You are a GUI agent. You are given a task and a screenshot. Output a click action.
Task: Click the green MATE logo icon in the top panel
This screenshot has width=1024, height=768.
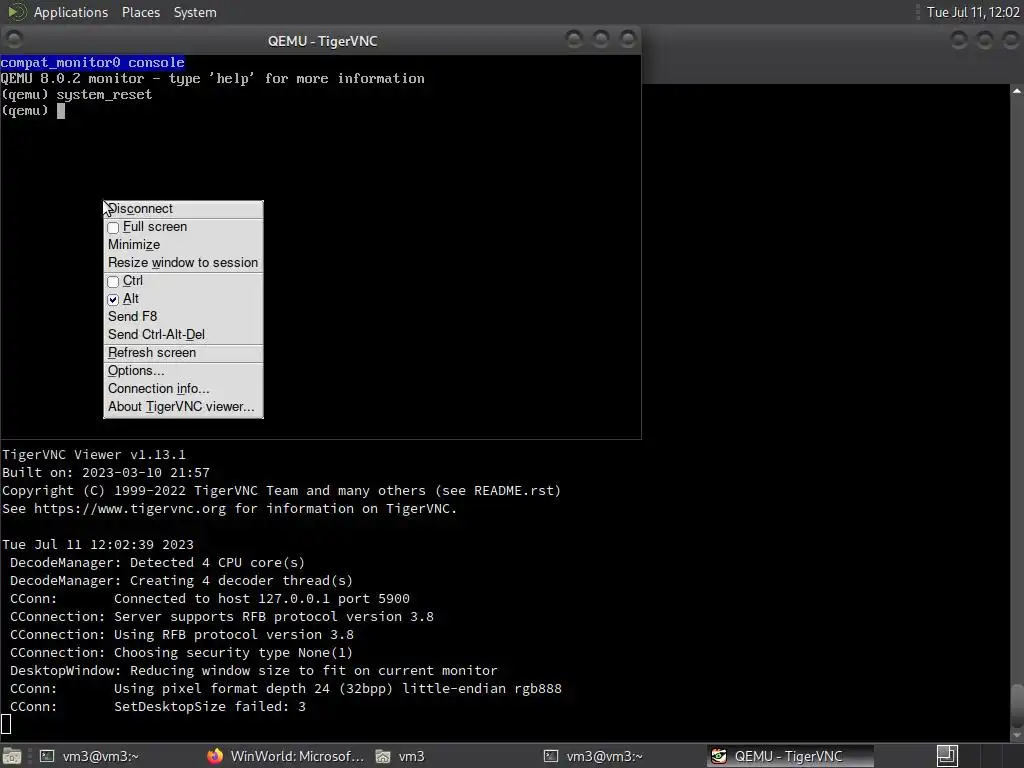[x=16, y=12]
